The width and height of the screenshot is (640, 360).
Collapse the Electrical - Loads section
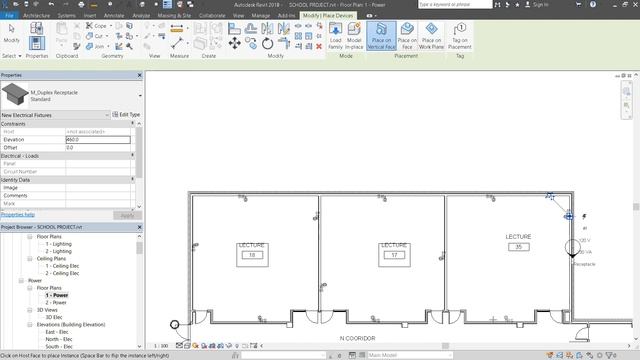(132, 156)
